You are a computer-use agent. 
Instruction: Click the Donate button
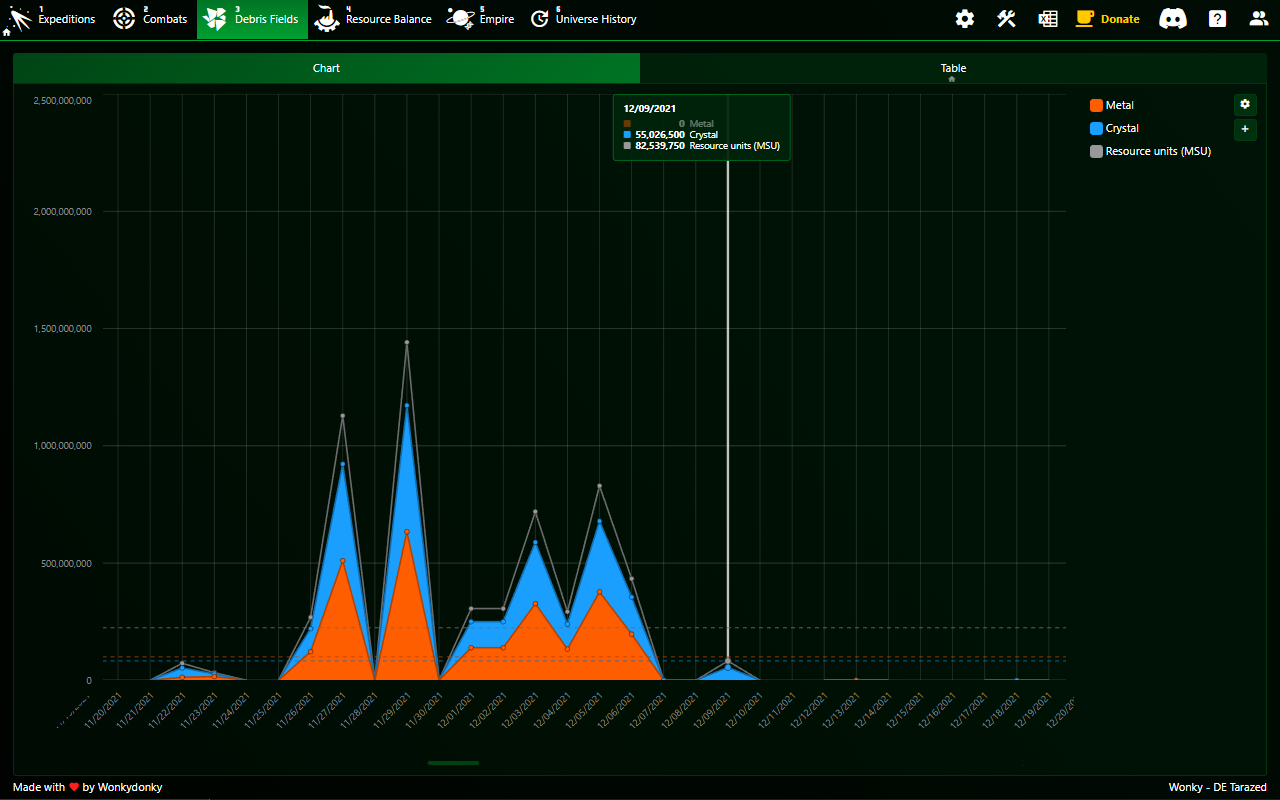point(1108,19)
